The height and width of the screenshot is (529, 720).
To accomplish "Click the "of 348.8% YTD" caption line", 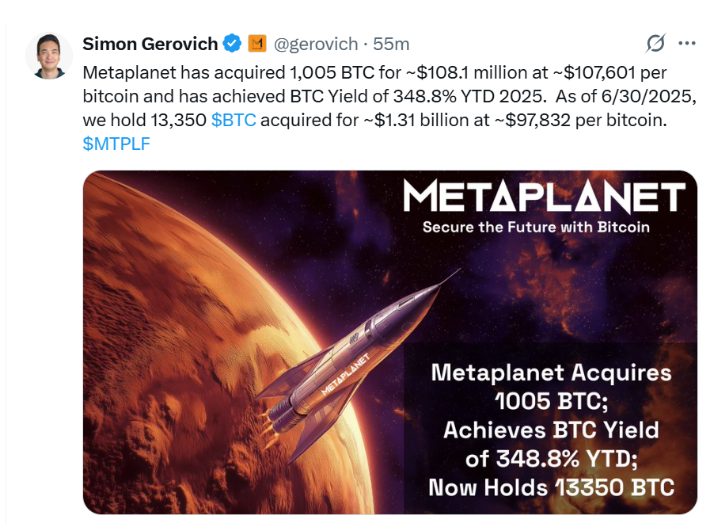I will pos(551,459).
